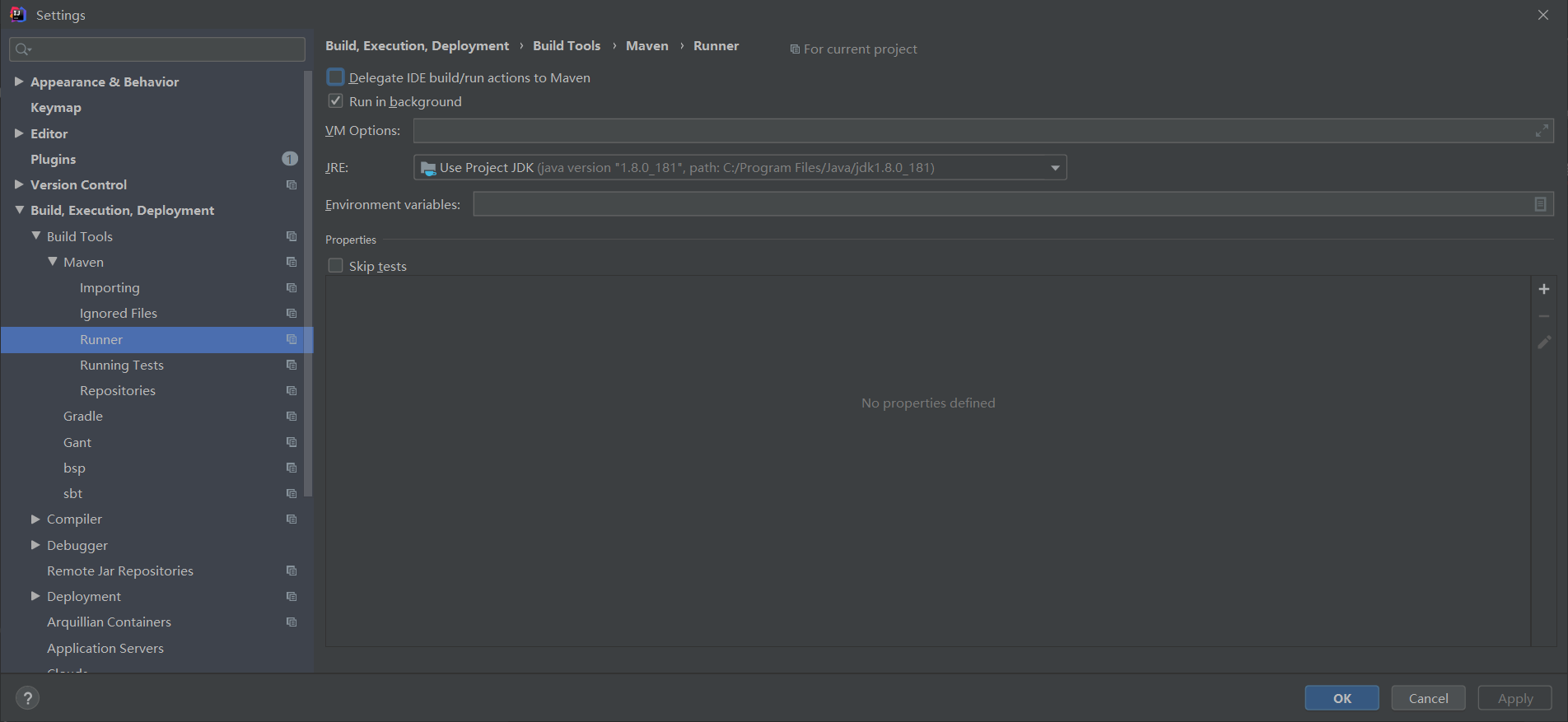Collapse the Build Tools node

pyautogui.click(x=35, y=236)
